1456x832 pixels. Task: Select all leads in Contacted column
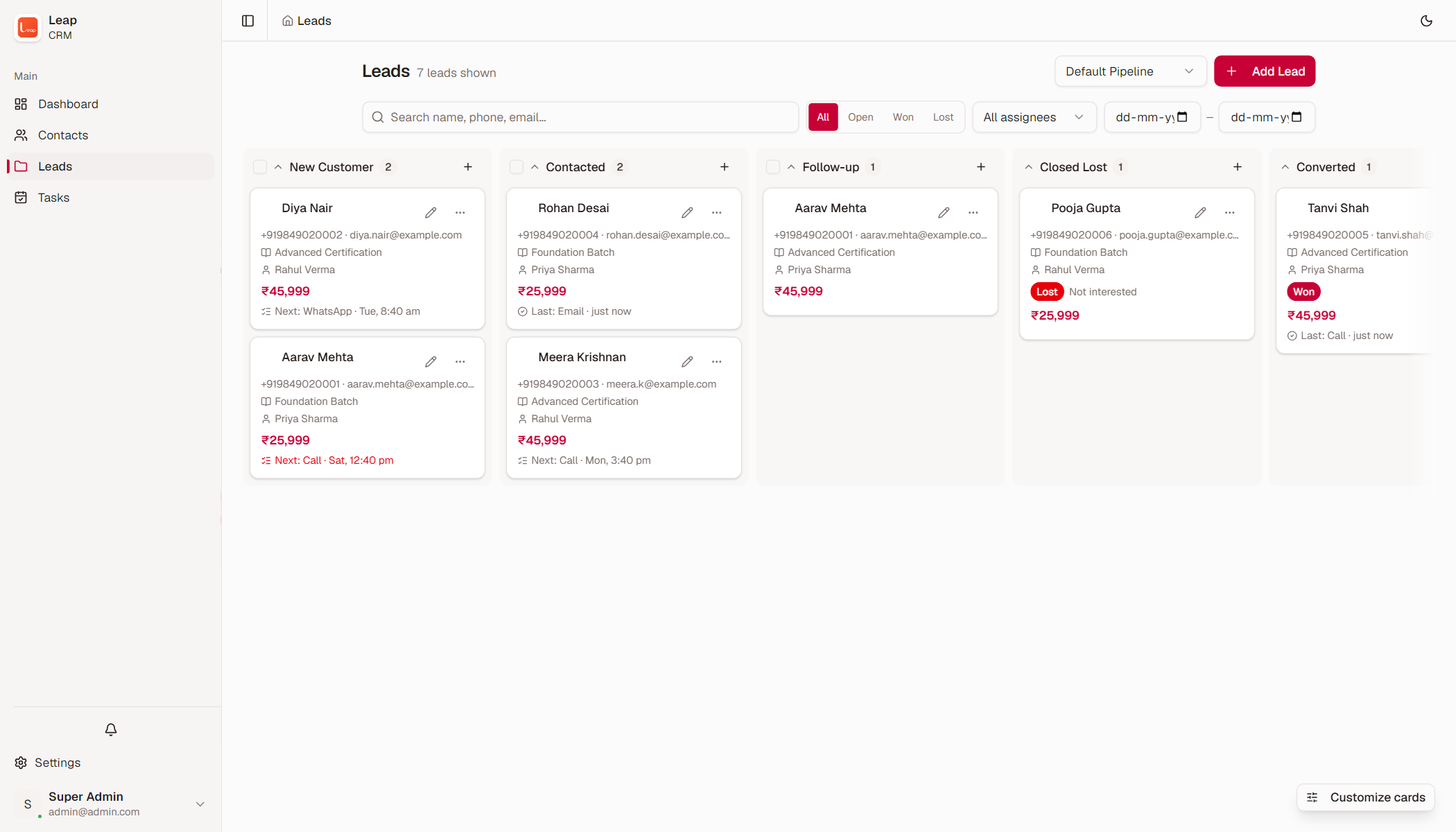(x=517, y=167)
